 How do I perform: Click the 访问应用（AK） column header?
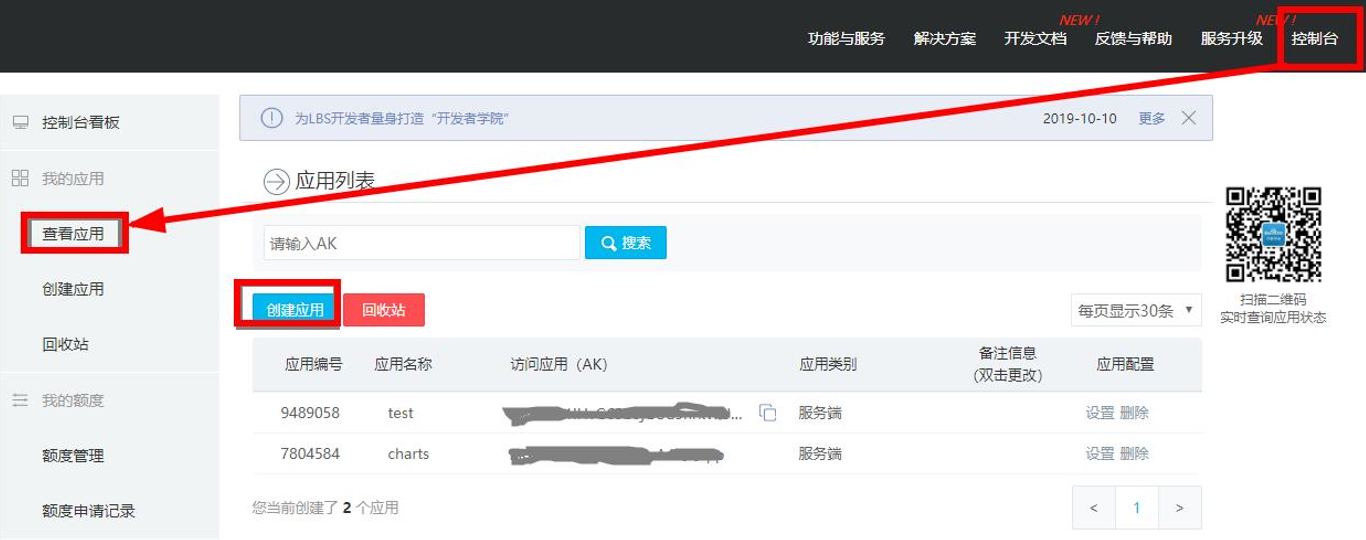click(558, 364)
